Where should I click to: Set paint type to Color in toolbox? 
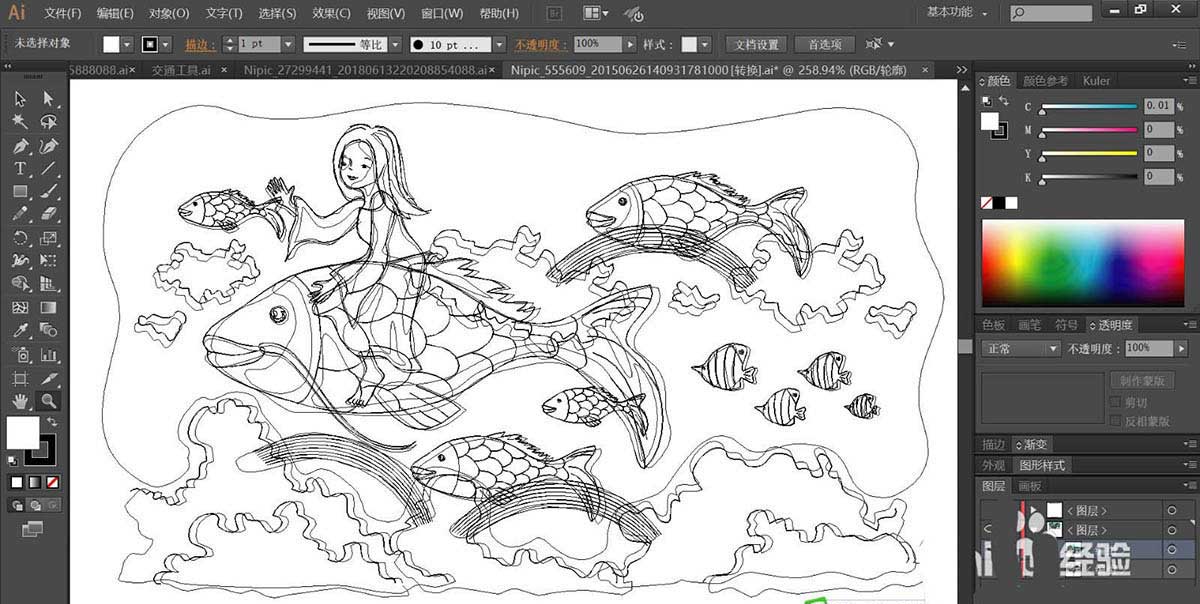click(17, 482)
